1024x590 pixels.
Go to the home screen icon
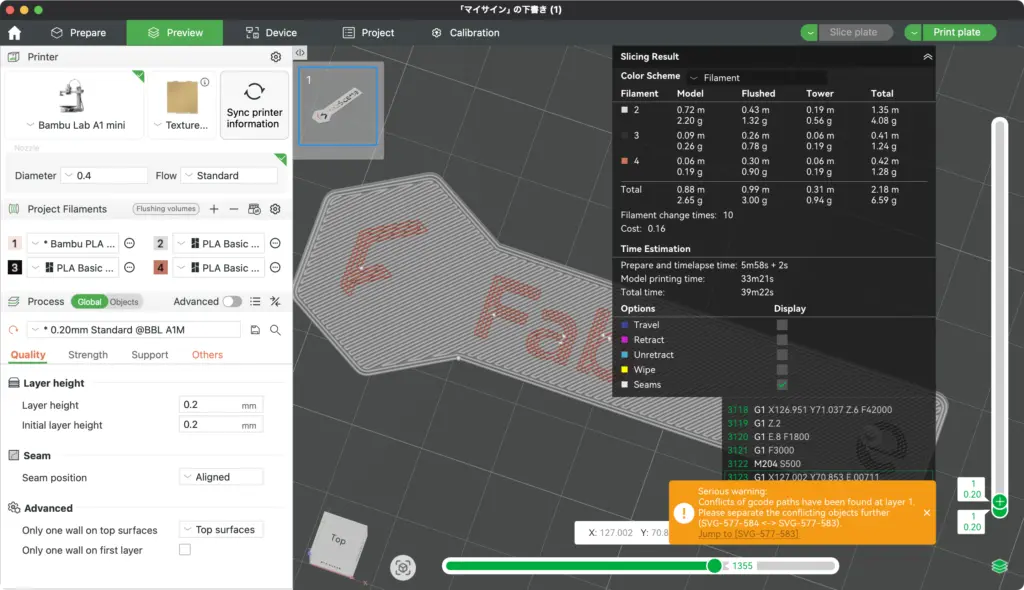pos(14,33)
